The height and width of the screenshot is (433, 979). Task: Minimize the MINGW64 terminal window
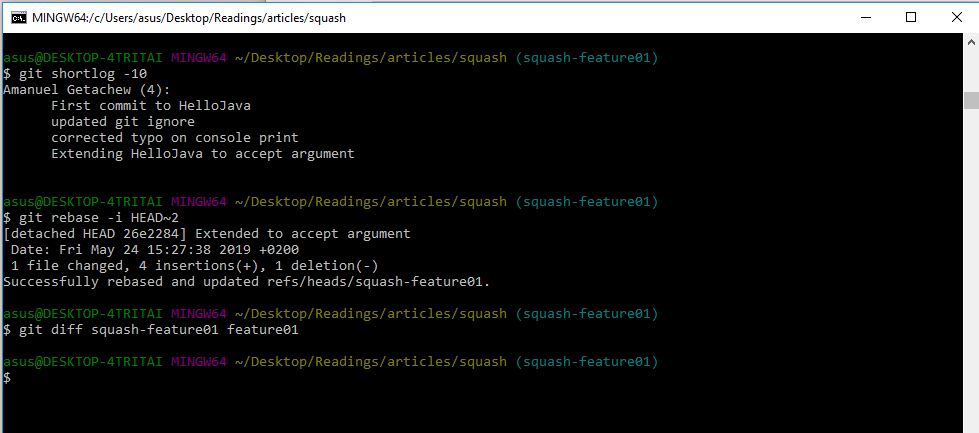tap(865, 17)
